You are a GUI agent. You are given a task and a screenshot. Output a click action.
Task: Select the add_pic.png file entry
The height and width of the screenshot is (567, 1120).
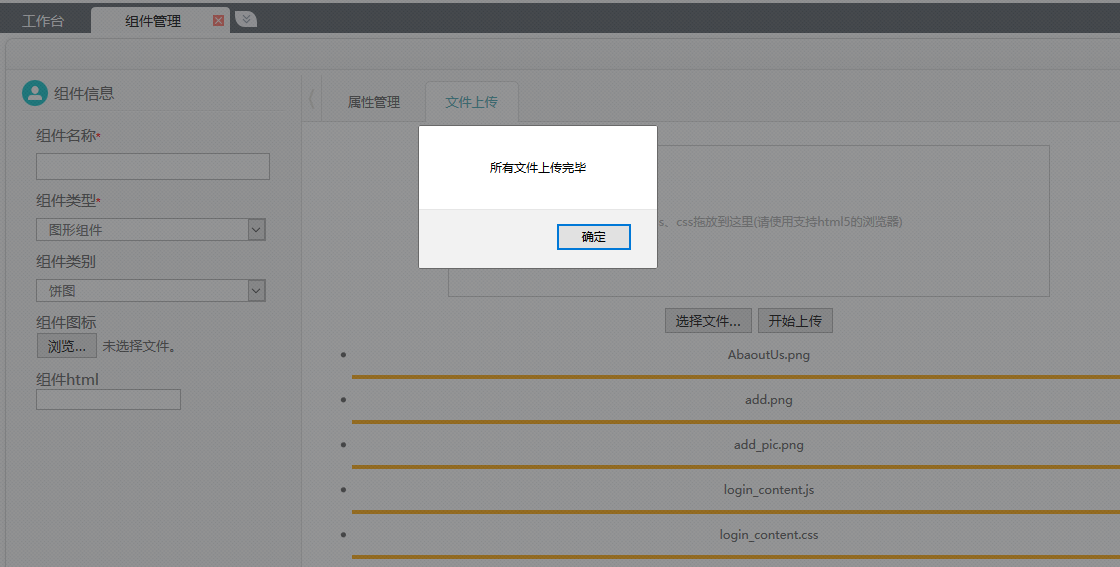(769, 445)
